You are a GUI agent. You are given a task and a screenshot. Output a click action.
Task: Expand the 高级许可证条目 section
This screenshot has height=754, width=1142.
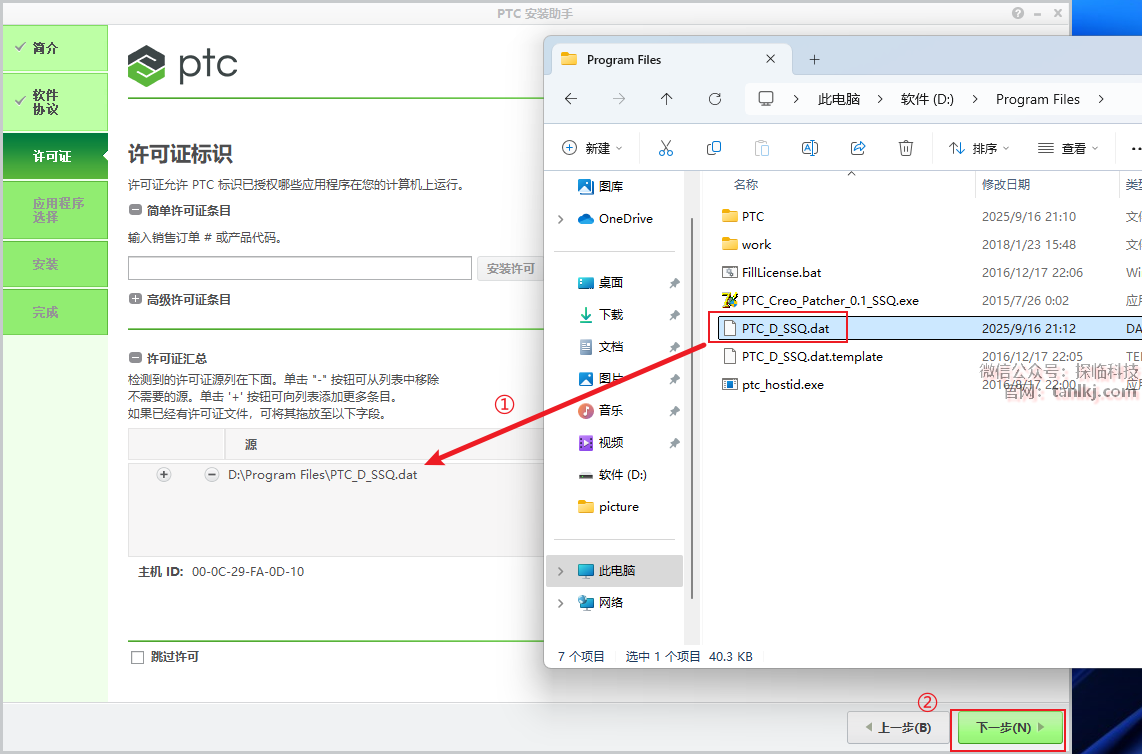tap(136, 299)
